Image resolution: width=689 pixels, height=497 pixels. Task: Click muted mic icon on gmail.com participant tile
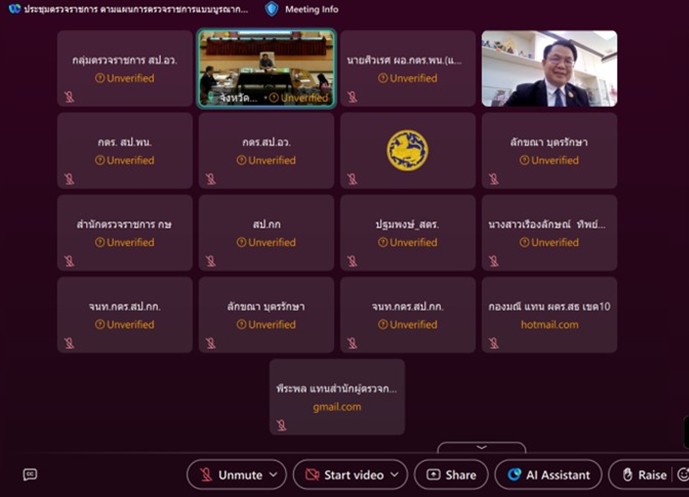[282, 425]
